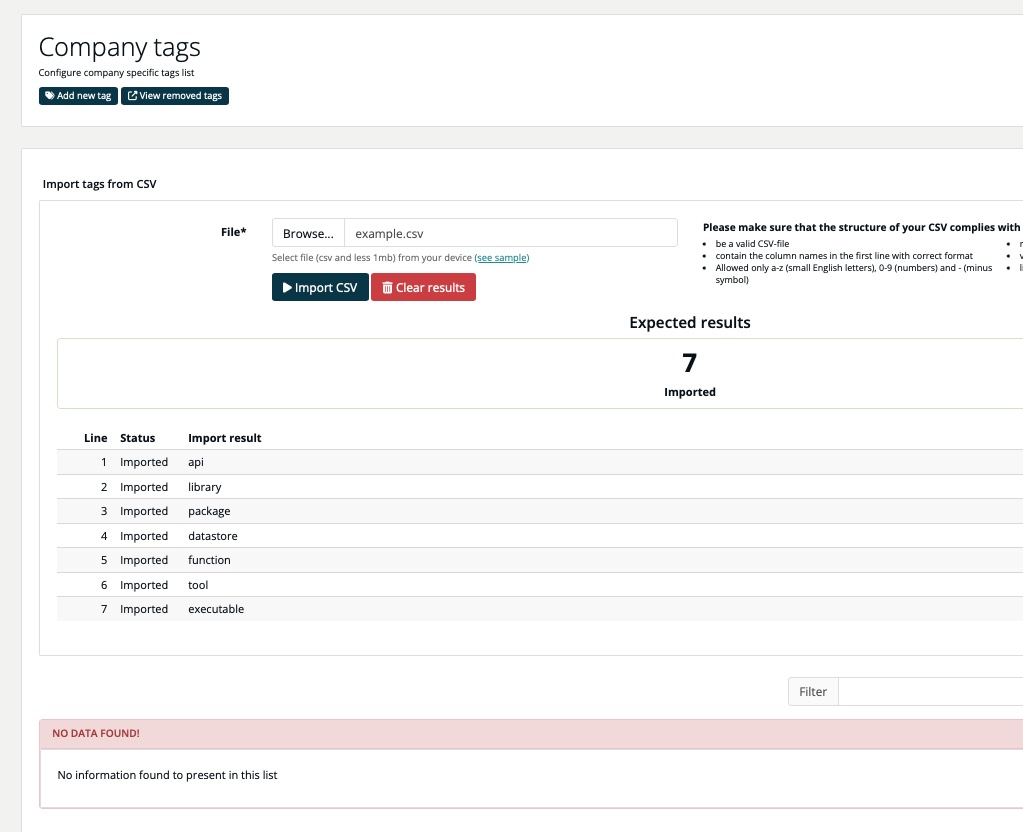Image resolution: width=1023 pixels, height=832 pixels.
Task: Click Browse... to choose a file
Action: [x=308, y=234]
